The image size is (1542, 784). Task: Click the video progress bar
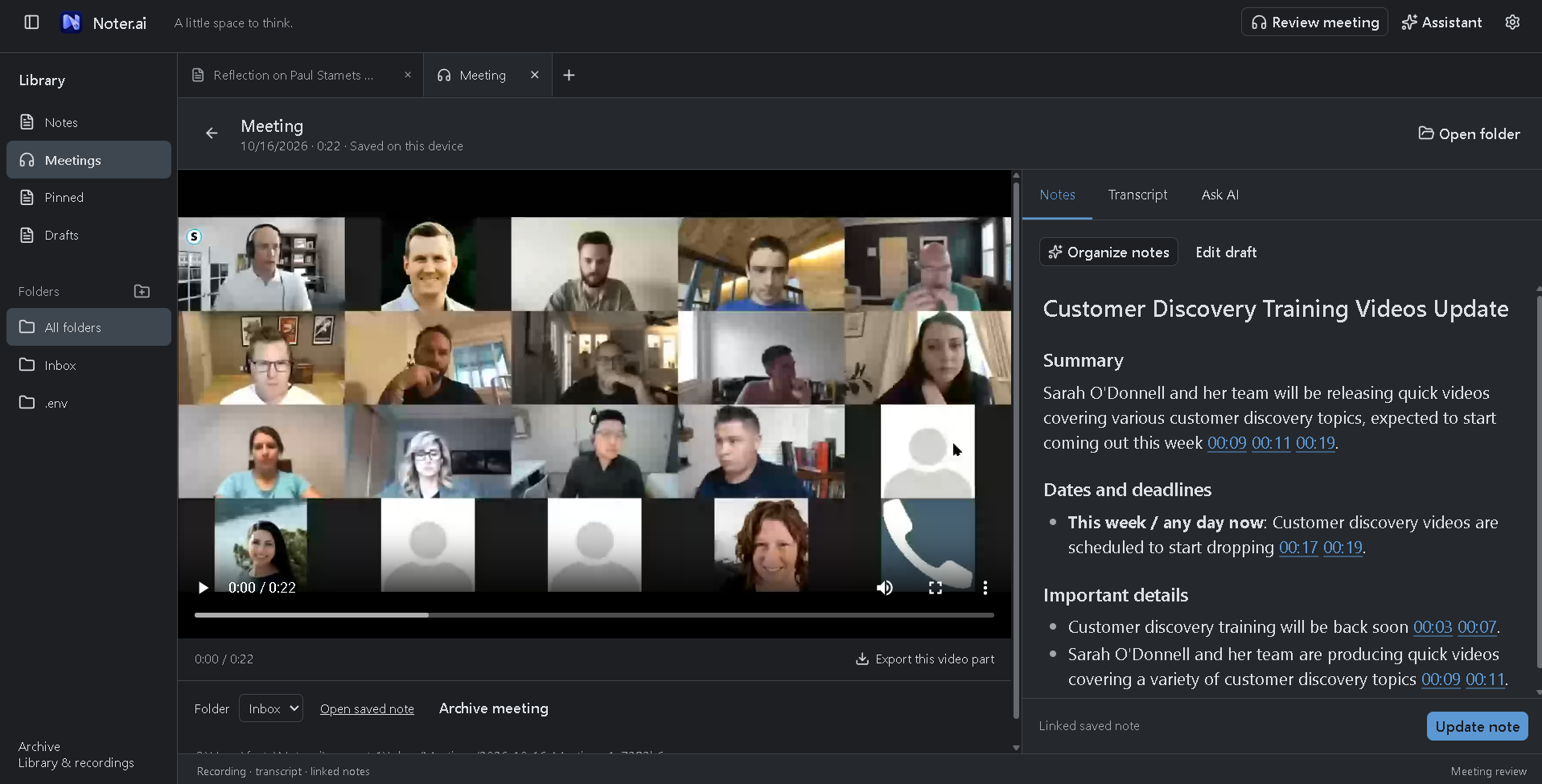click(594, 615)
